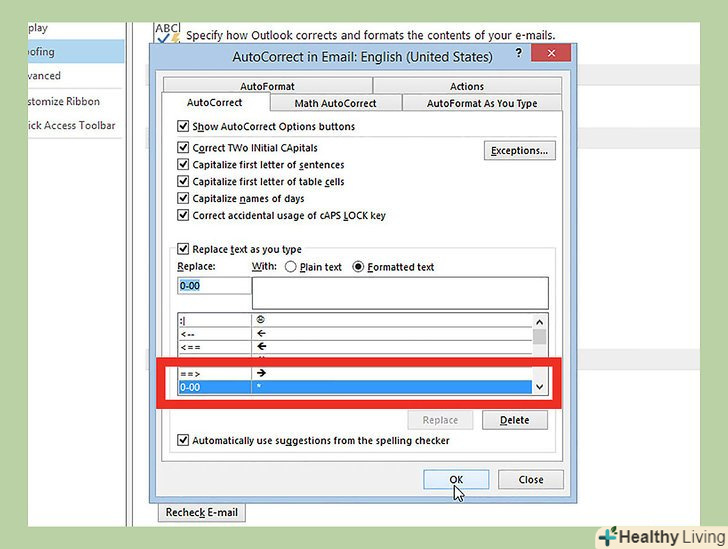Click the list scroll down arrow
Viewport: 728px width, 549px height.
pos(540,386)
